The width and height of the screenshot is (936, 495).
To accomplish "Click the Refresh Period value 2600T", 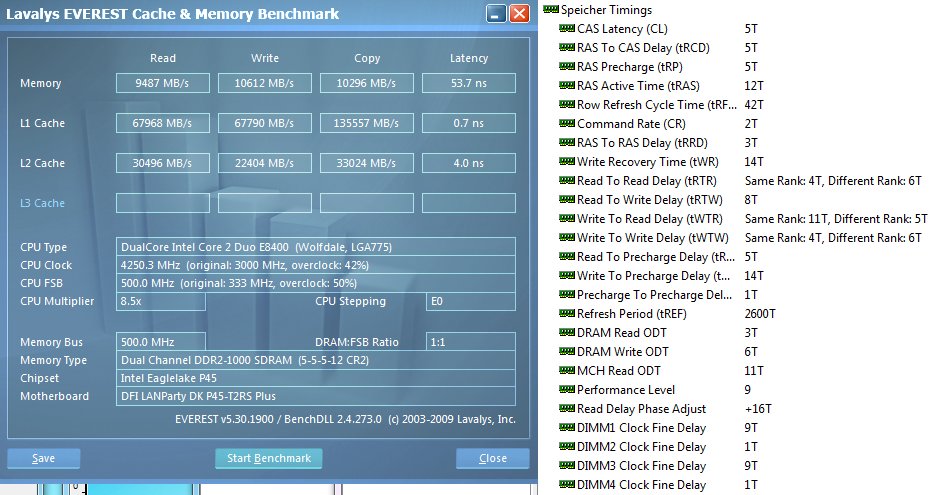I will pyautogui.click(x=760, y=313).
